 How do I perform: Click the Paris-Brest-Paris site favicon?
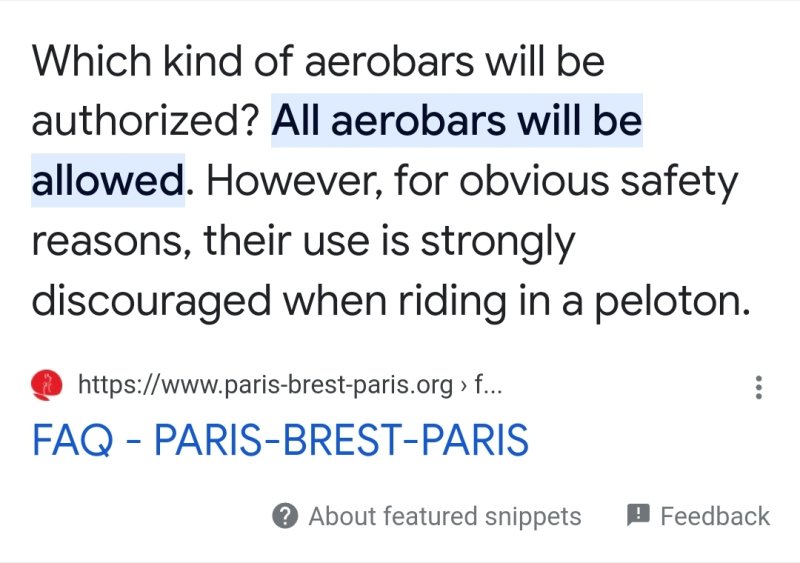point(47,384)
